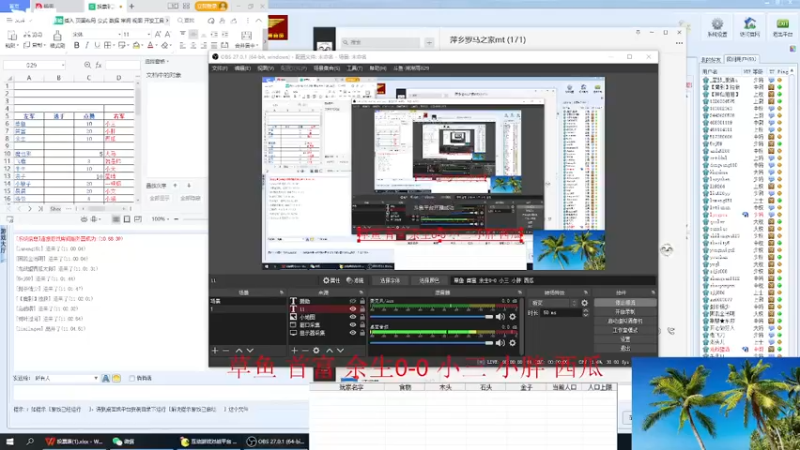Mute the desktop audio speaker icon
Viewport: 800px width, 450px height.
click(500, 343)
